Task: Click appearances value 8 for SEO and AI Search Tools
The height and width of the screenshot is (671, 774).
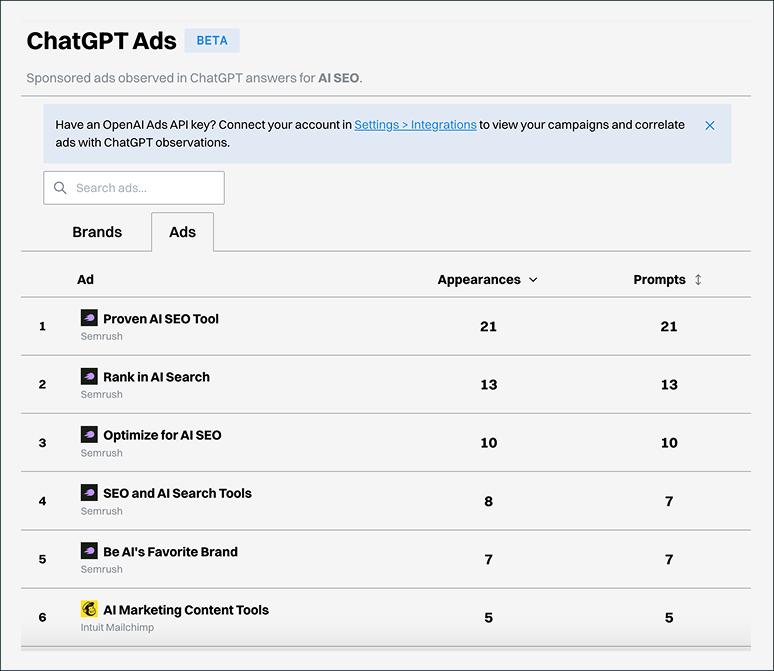Action: pyautogui.click(x=488, y=501)
